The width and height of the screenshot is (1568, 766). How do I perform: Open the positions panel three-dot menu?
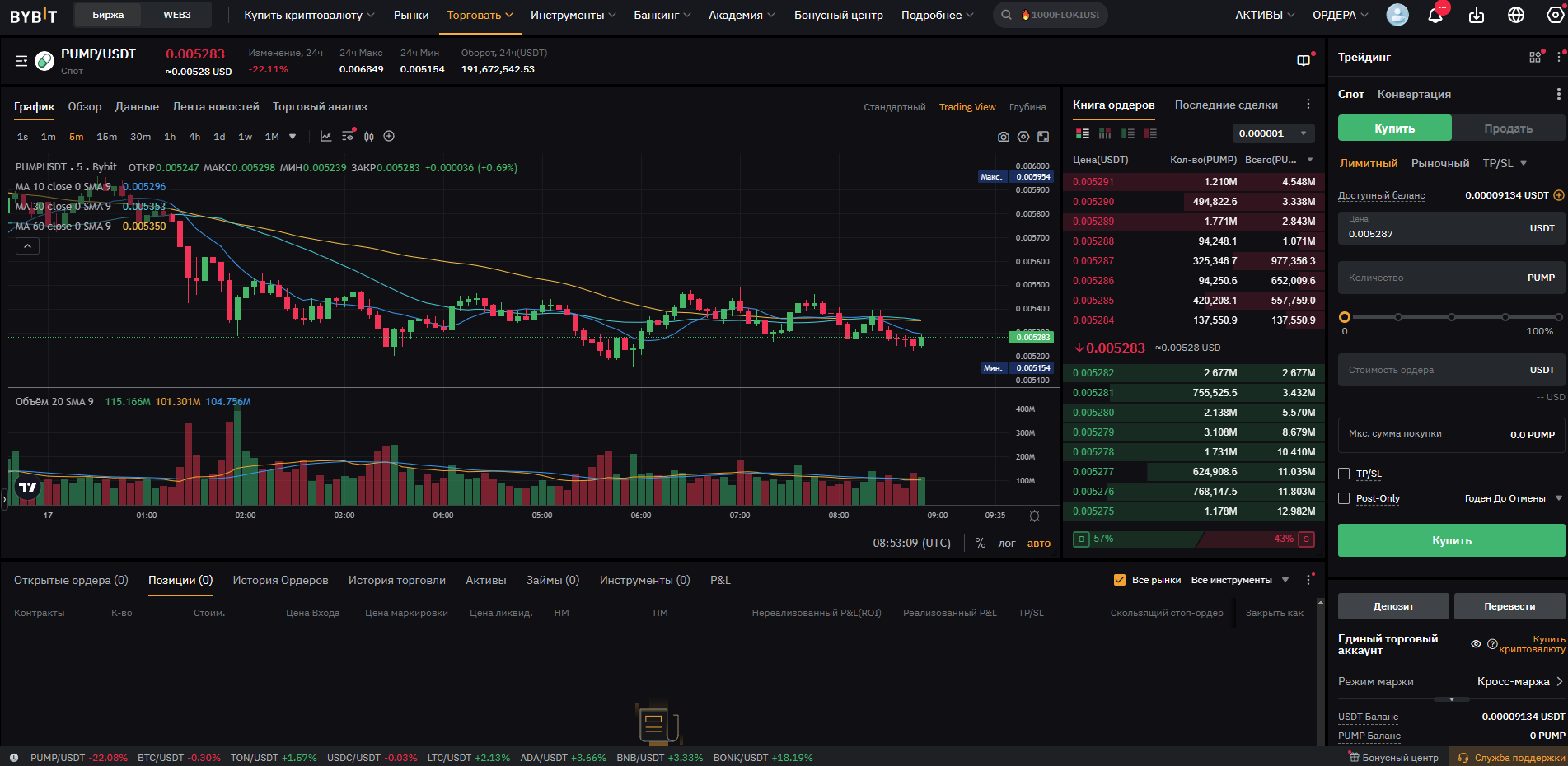[1308, 580]
